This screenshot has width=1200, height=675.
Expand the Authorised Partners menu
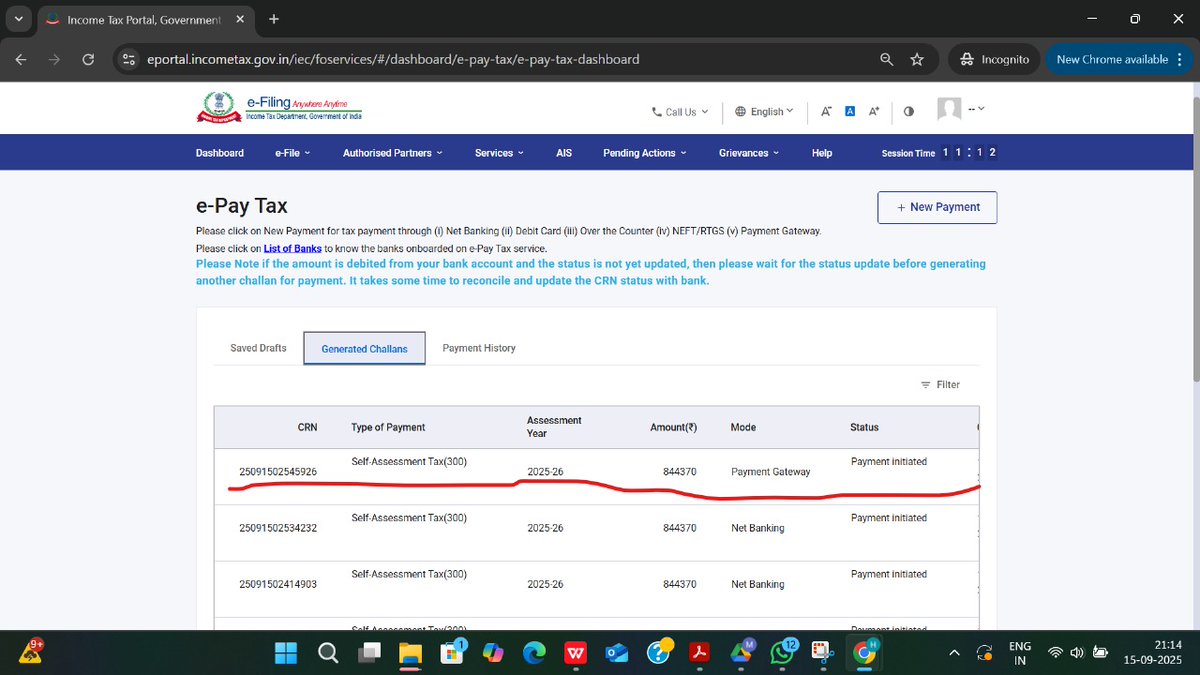[x=393, y=153]
